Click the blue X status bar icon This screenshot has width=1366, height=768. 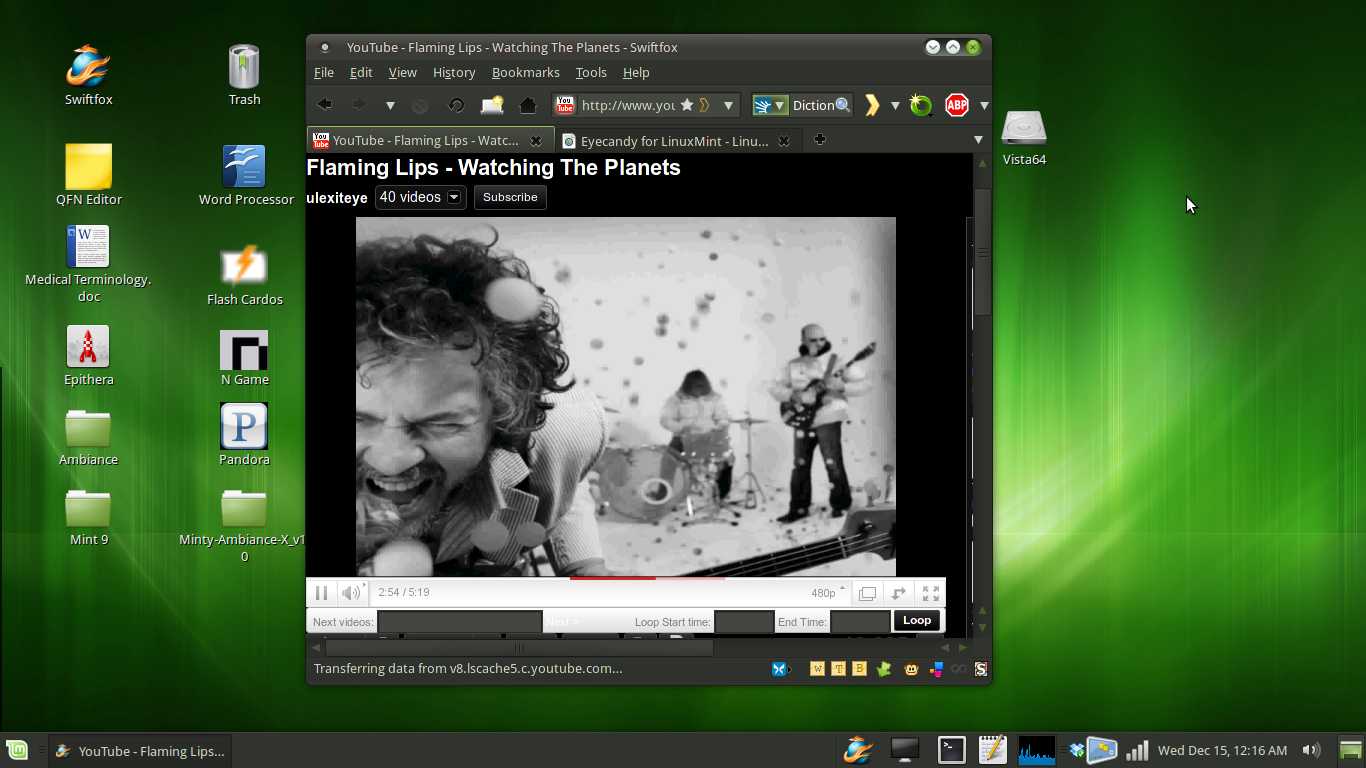click(780, 669)
